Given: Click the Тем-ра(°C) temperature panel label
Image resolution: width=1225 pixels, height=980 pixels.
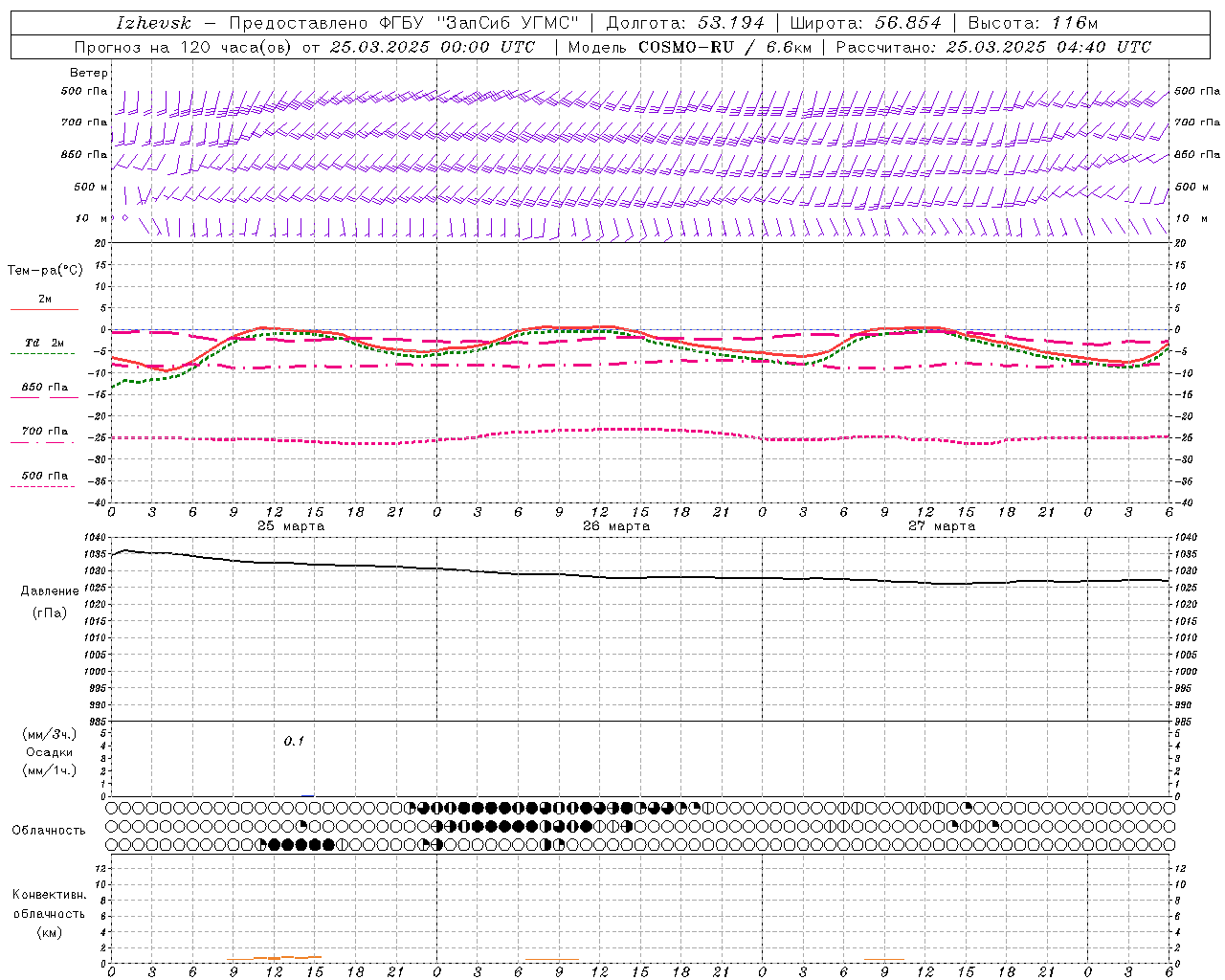Looking at the screenshot, I should [45, 271].
